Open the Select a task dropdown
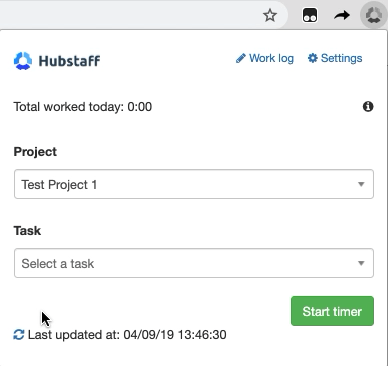This screenshot has width=388, height=366. point(194,263)
